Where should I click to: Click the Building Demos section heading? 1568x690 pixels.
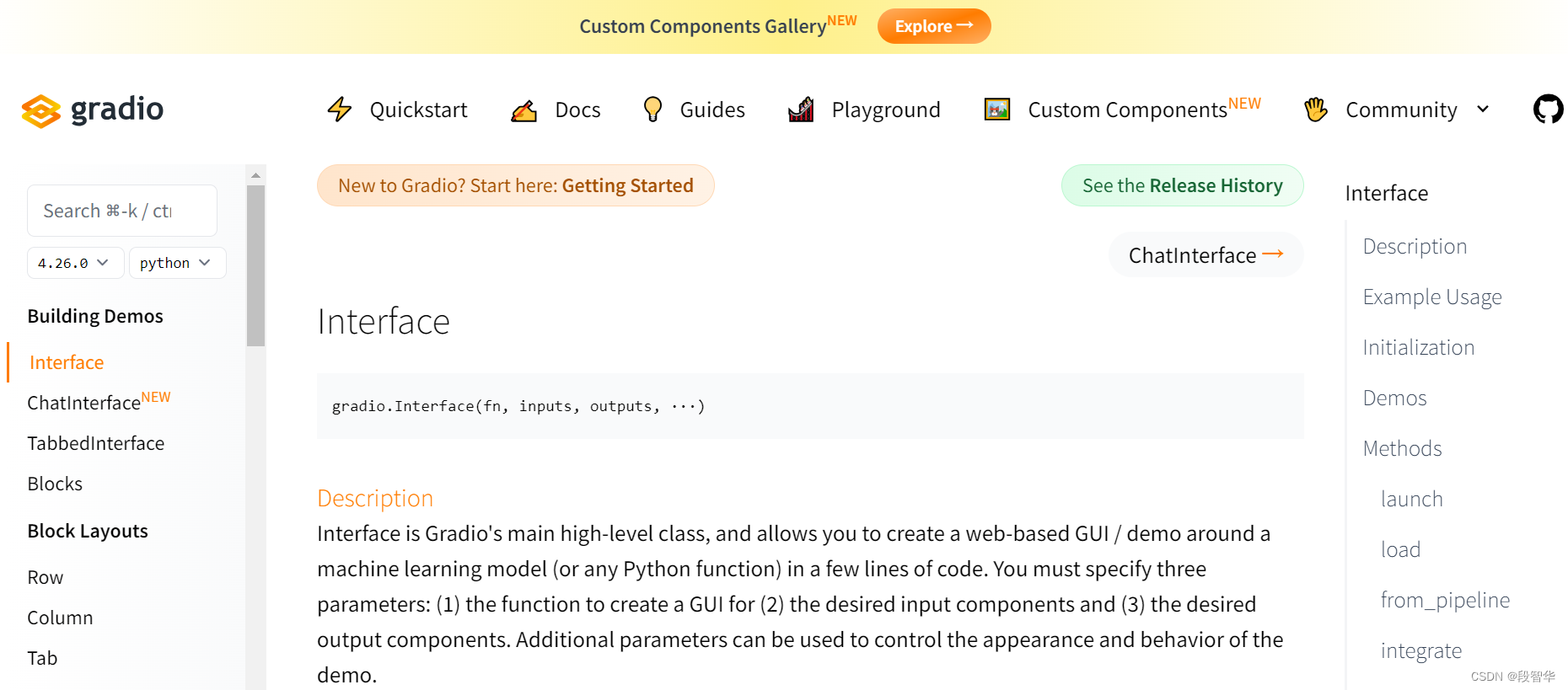95,316
